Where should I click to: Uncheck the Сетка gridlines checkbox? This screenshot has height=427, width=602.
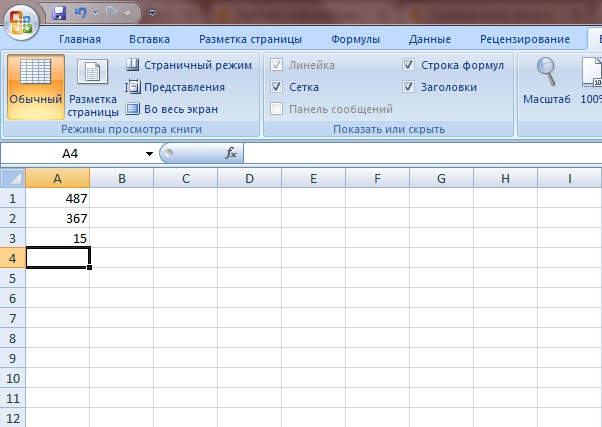[x=277, y=87]
